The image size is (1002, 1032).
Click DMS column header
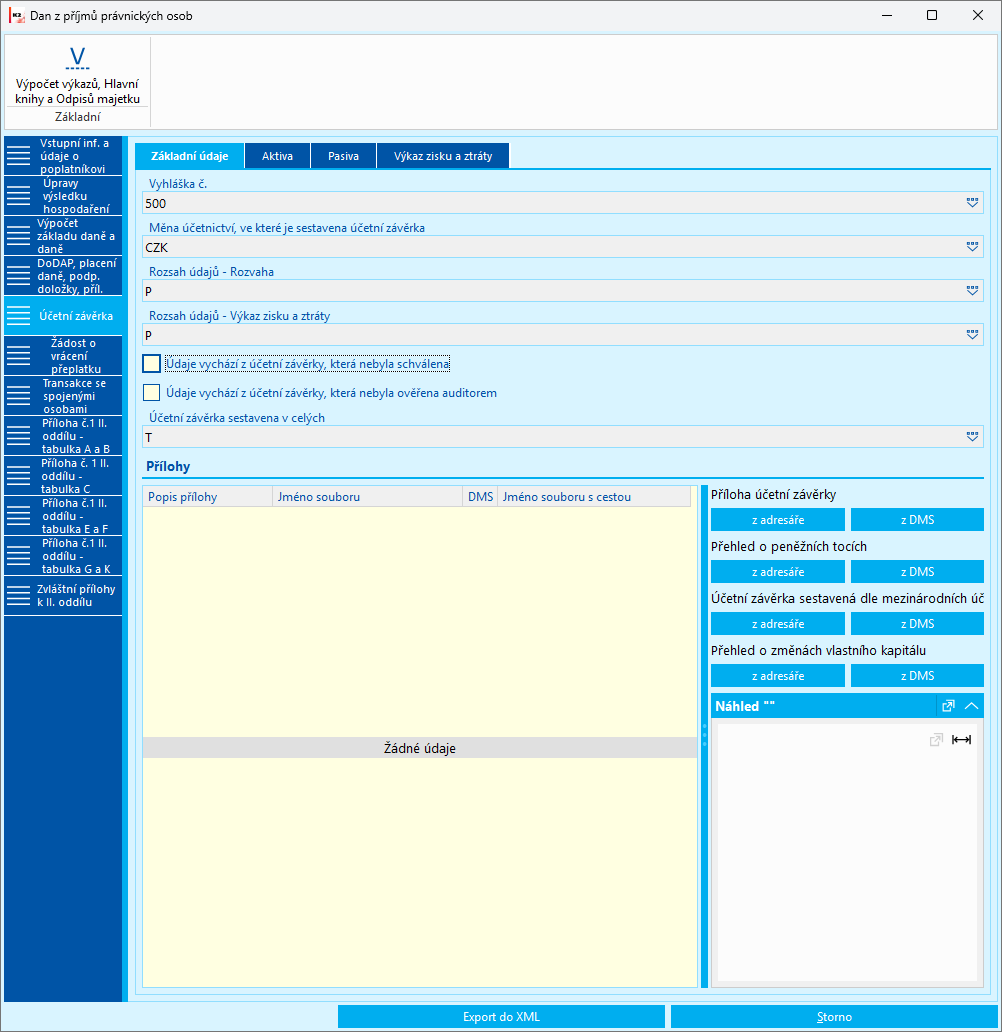coord(480,497)
